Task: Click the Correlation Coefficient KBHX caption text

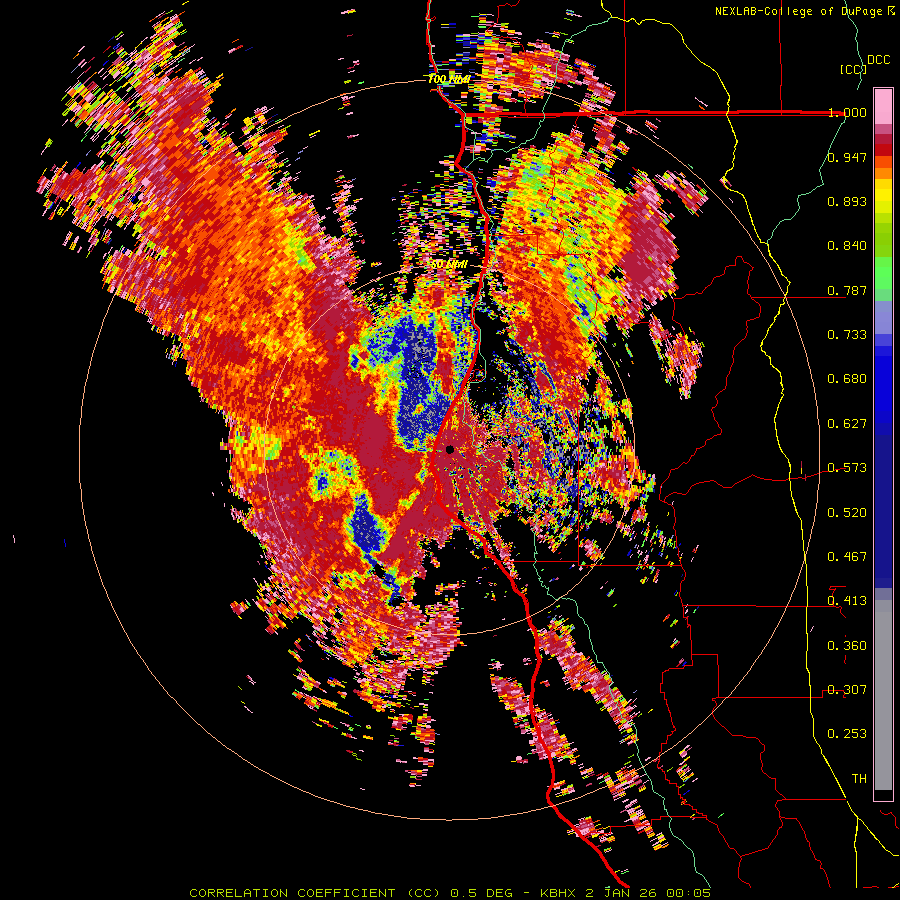Action: point(450,893)
